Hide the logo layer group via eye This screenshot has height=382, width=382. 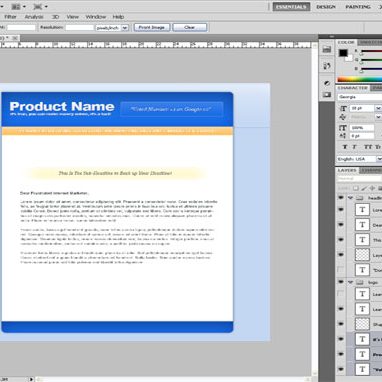coord(341,282)
